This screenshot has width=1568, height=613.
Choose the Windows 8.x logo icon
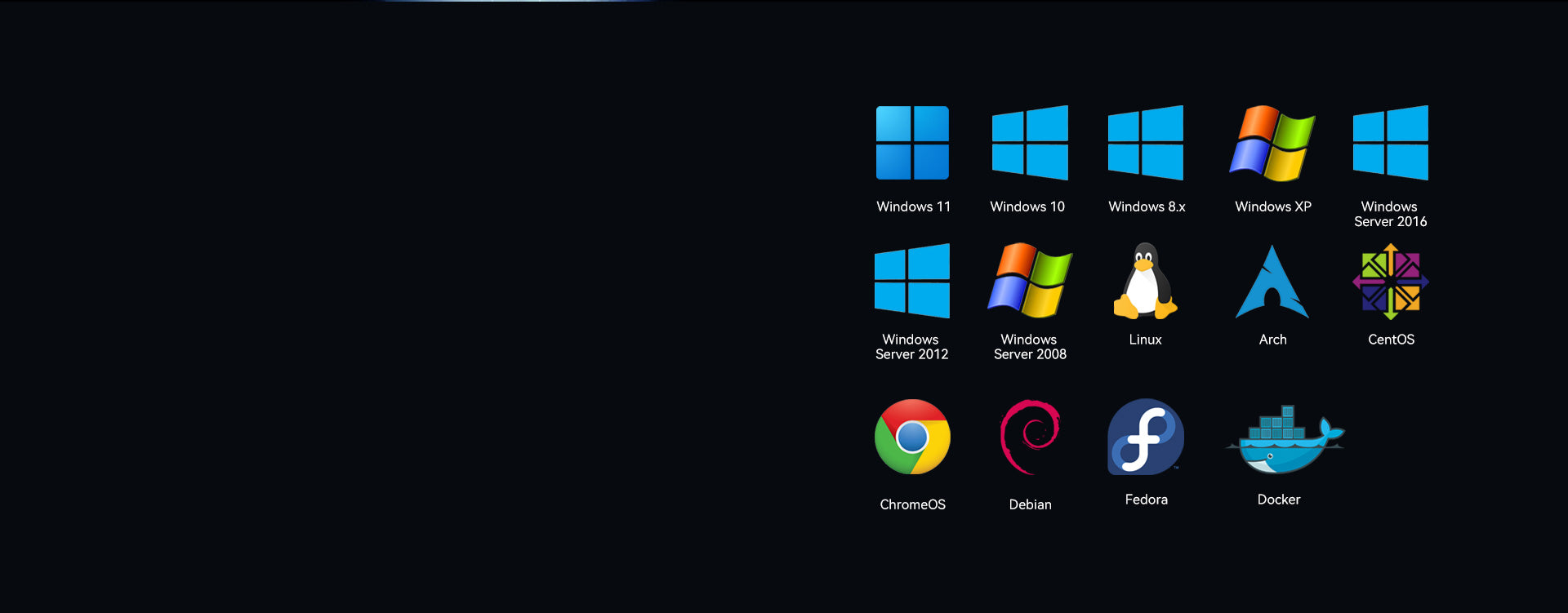click(1146, 143)
